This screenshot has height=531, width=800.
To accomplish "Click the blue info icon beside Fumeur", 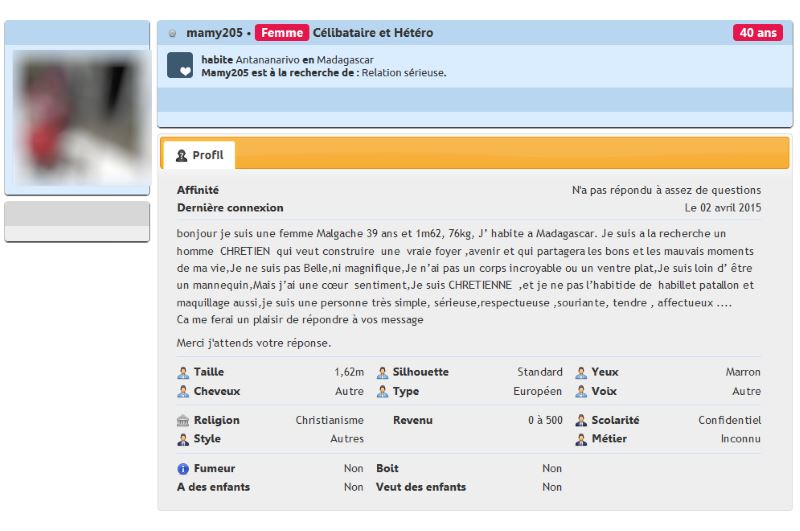I will 183,468.
